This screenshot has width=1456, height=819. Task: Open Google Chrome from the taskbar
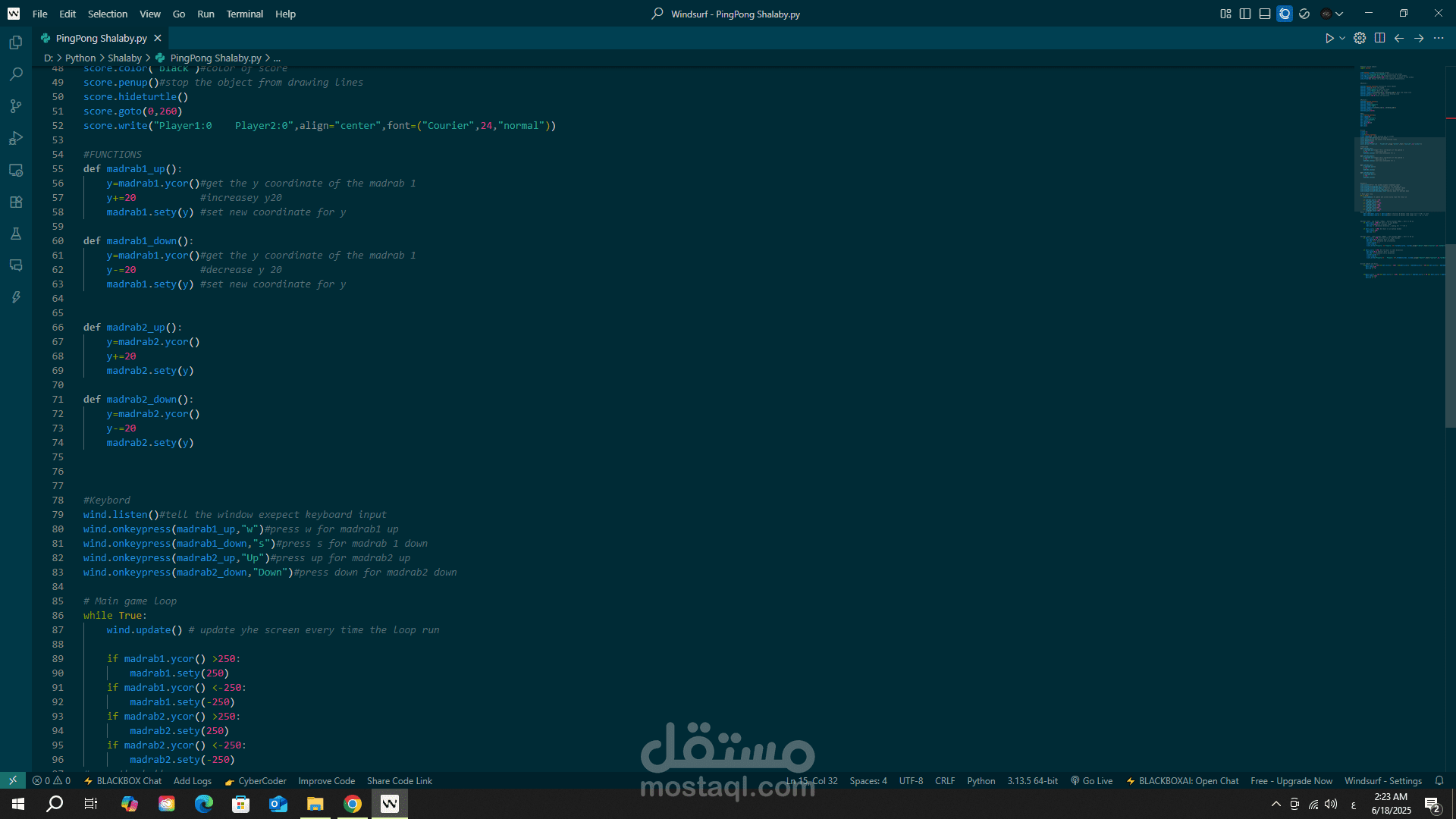pos(353,804)
